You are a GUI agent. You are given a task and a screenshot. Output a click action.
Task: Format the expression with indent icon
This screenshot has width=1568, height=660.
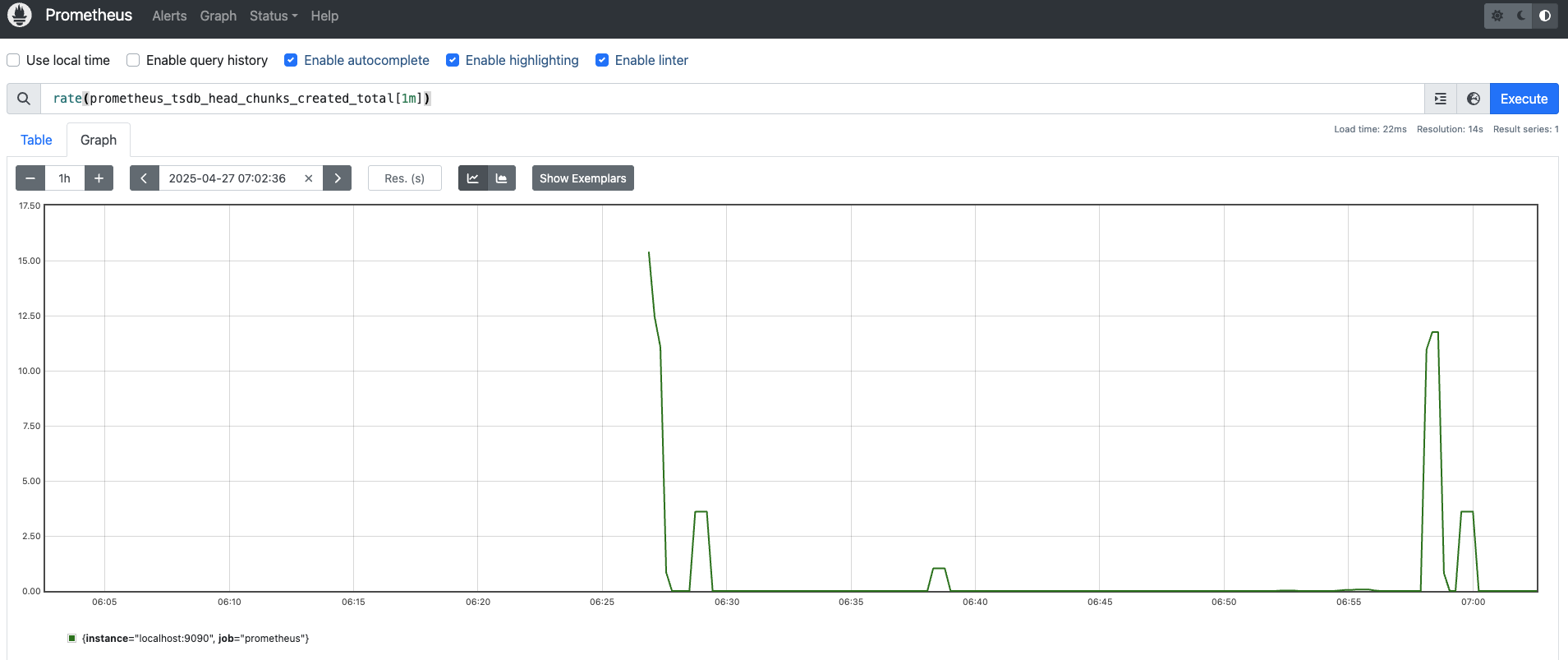[1441, 99]
